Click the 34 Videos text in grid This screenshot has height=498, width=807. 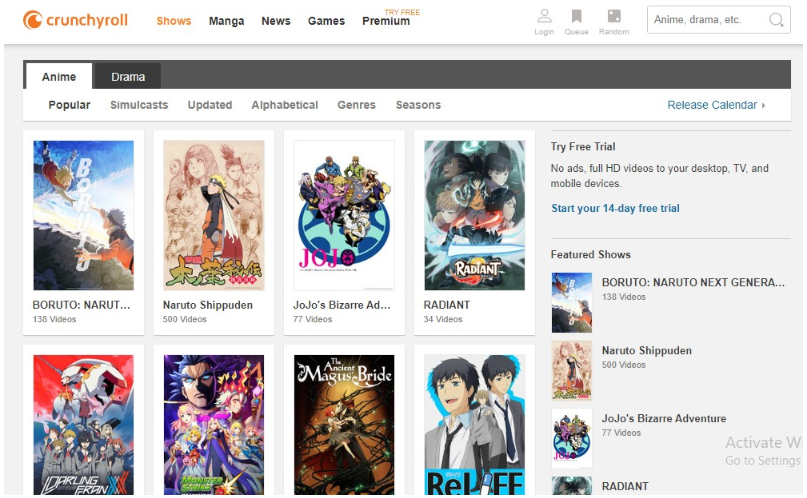443,319
